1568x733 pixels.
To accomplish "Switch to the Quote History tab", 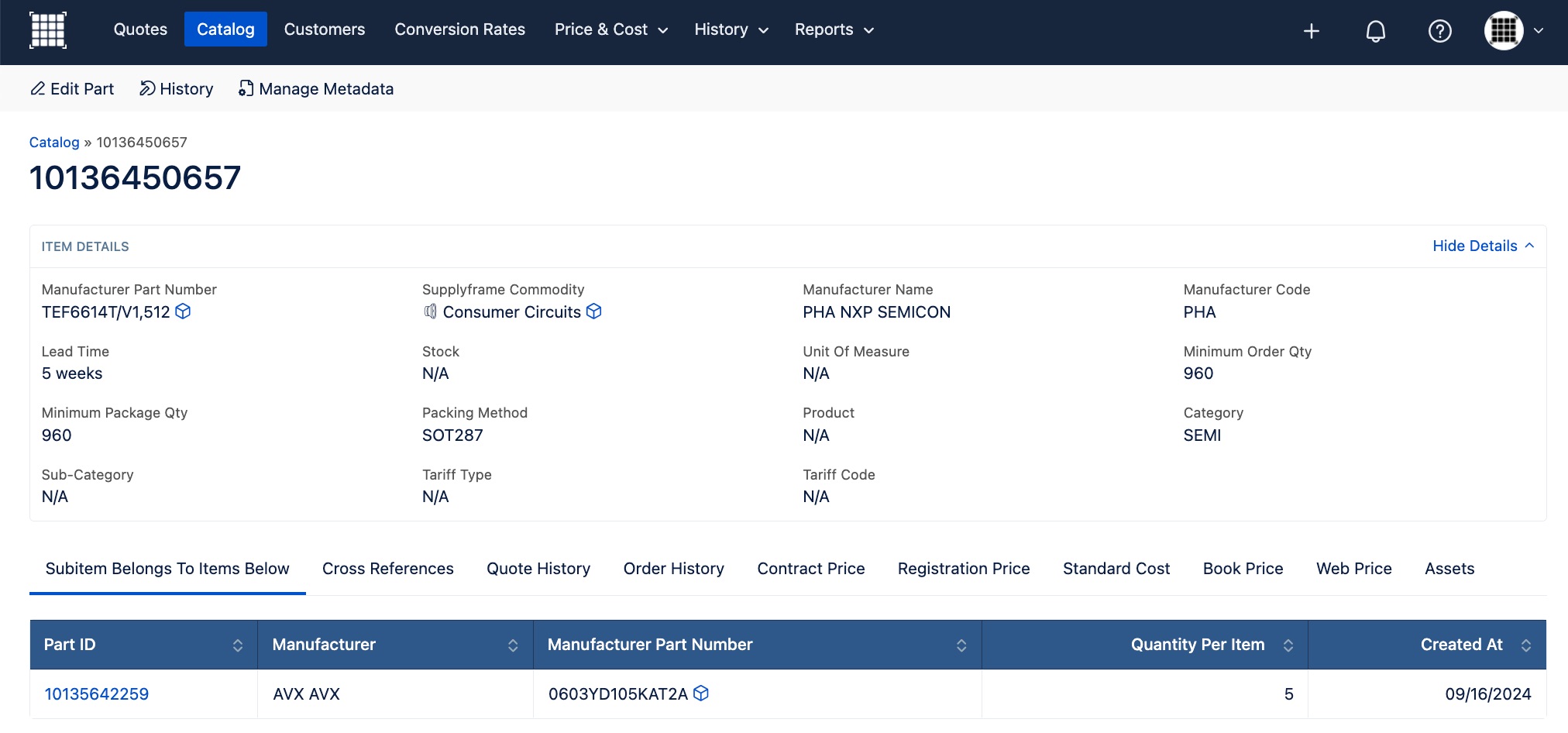I will tap(538, 569).
